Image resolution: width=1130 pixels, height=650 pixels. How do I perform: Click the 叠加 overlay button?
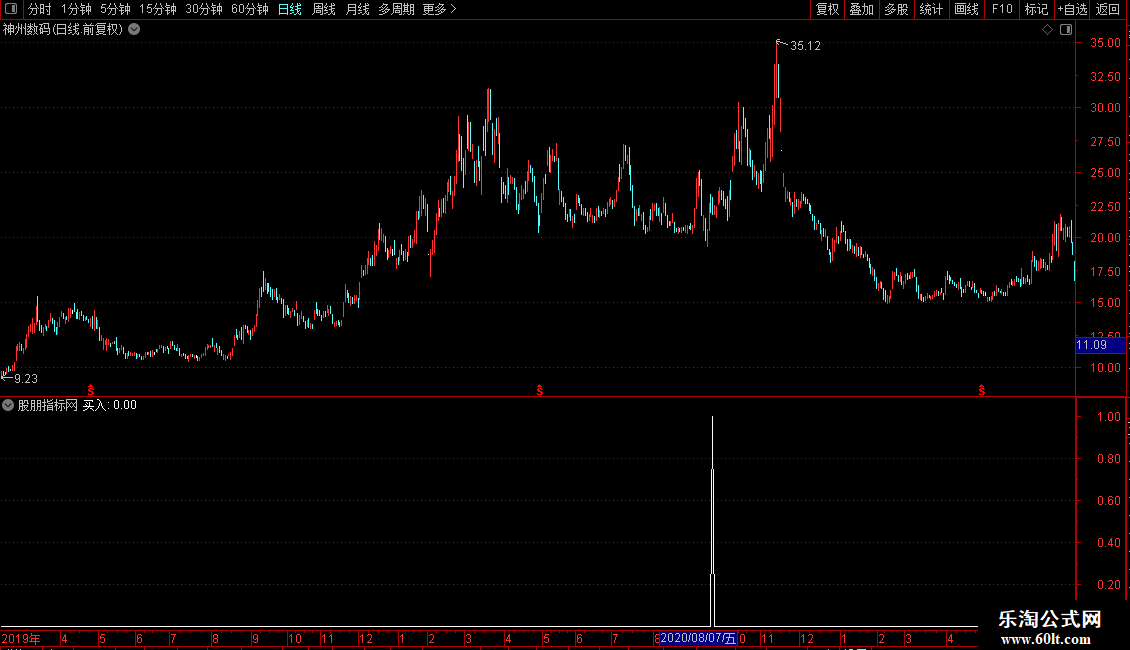[861, 9]
